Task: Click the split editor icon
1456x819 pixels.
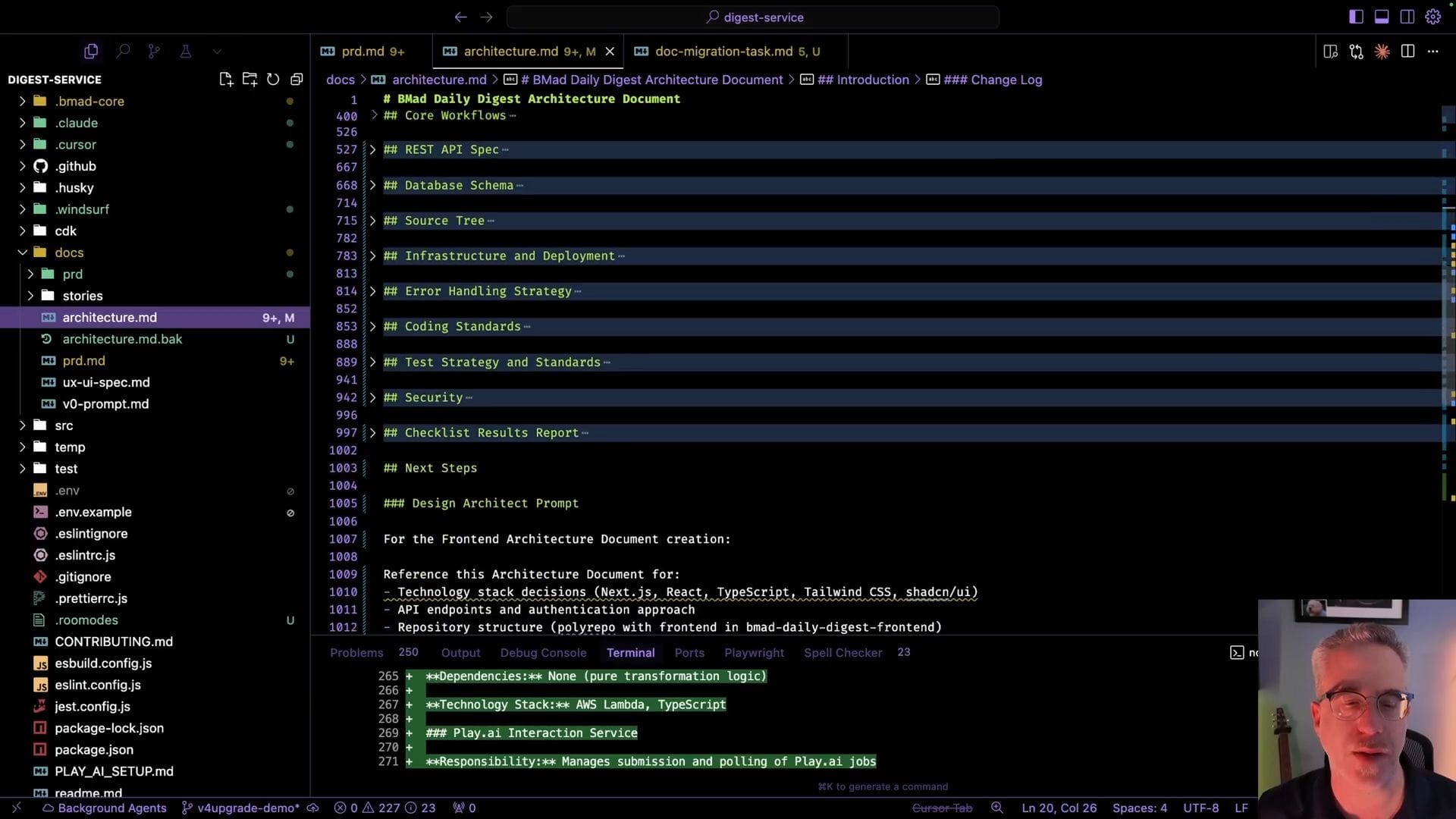Action: 1407,51
